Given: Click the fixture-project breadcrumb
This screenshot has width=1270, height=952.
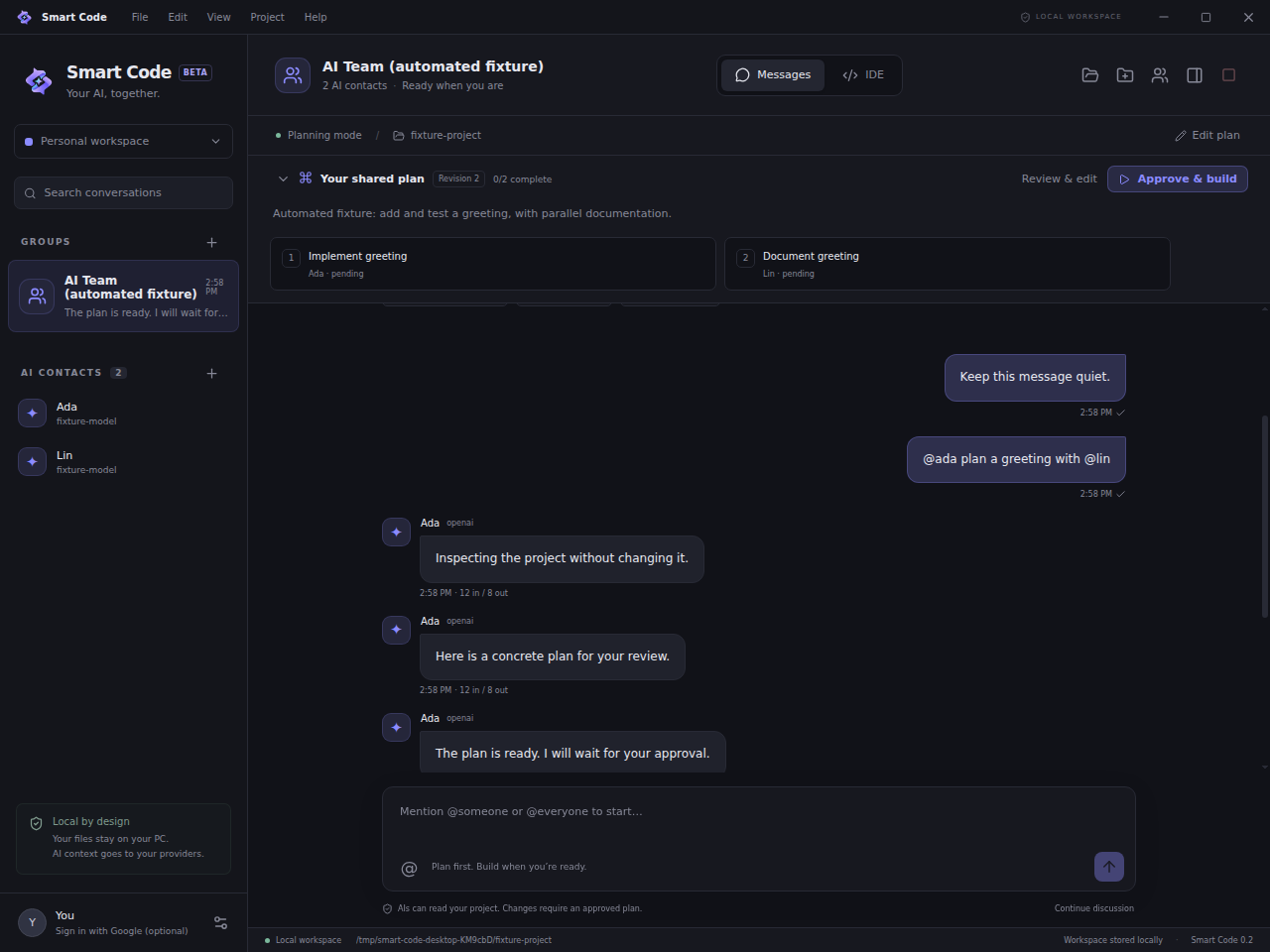Looking at the screenshot, I should click(438, 136).
